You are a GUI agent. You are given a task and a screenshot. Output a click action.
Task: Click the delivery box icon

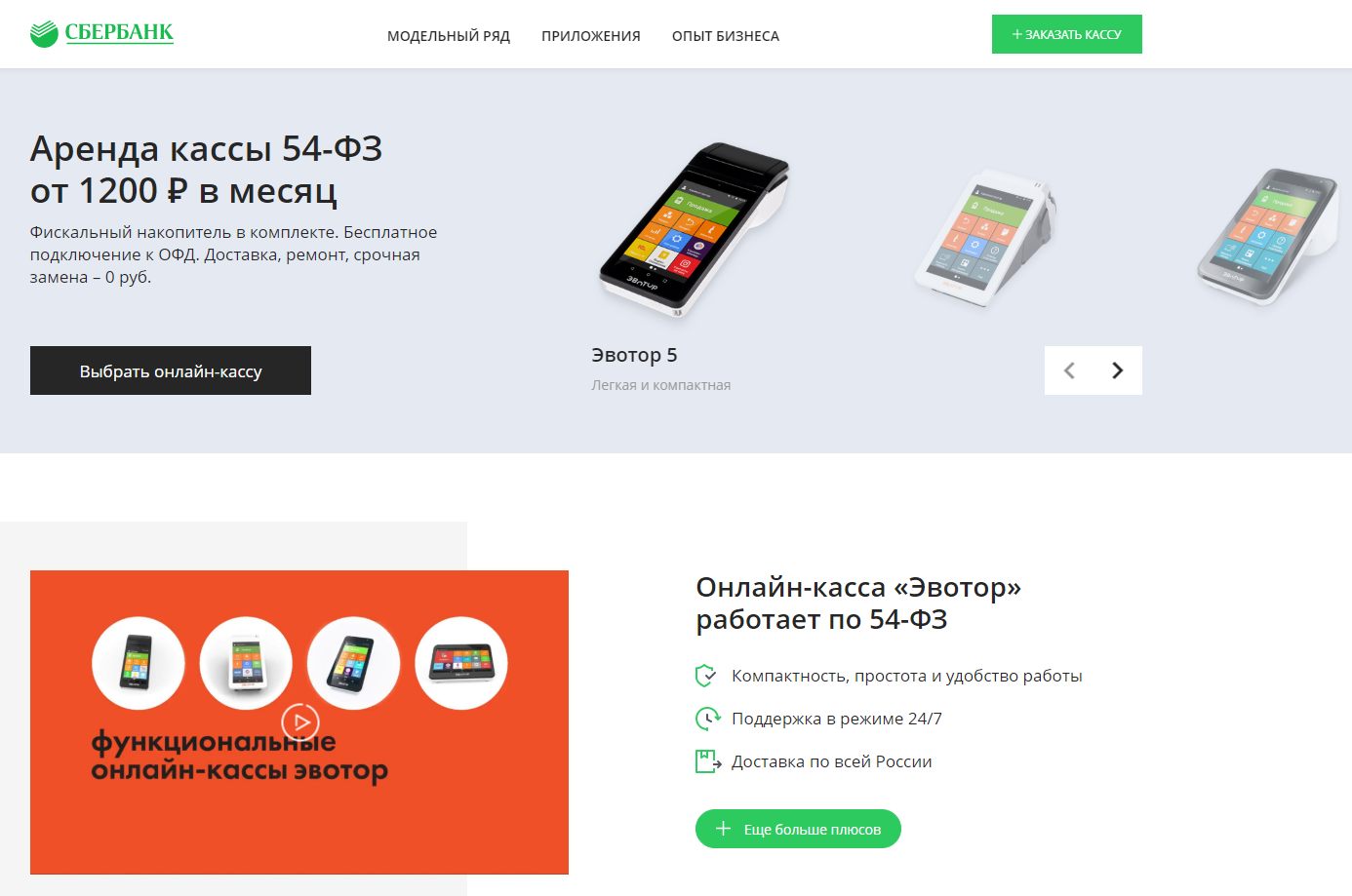pyautogui.click(x=707, y=761)
